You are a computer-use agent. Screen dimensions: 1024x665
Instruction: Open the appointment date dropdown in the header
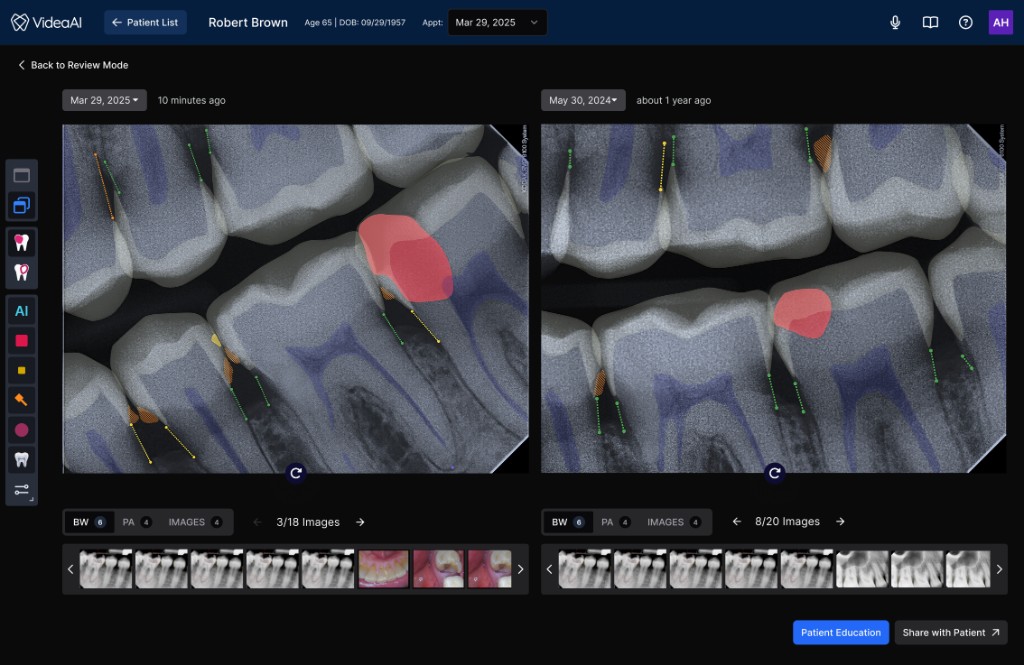(x=497, y=21)
